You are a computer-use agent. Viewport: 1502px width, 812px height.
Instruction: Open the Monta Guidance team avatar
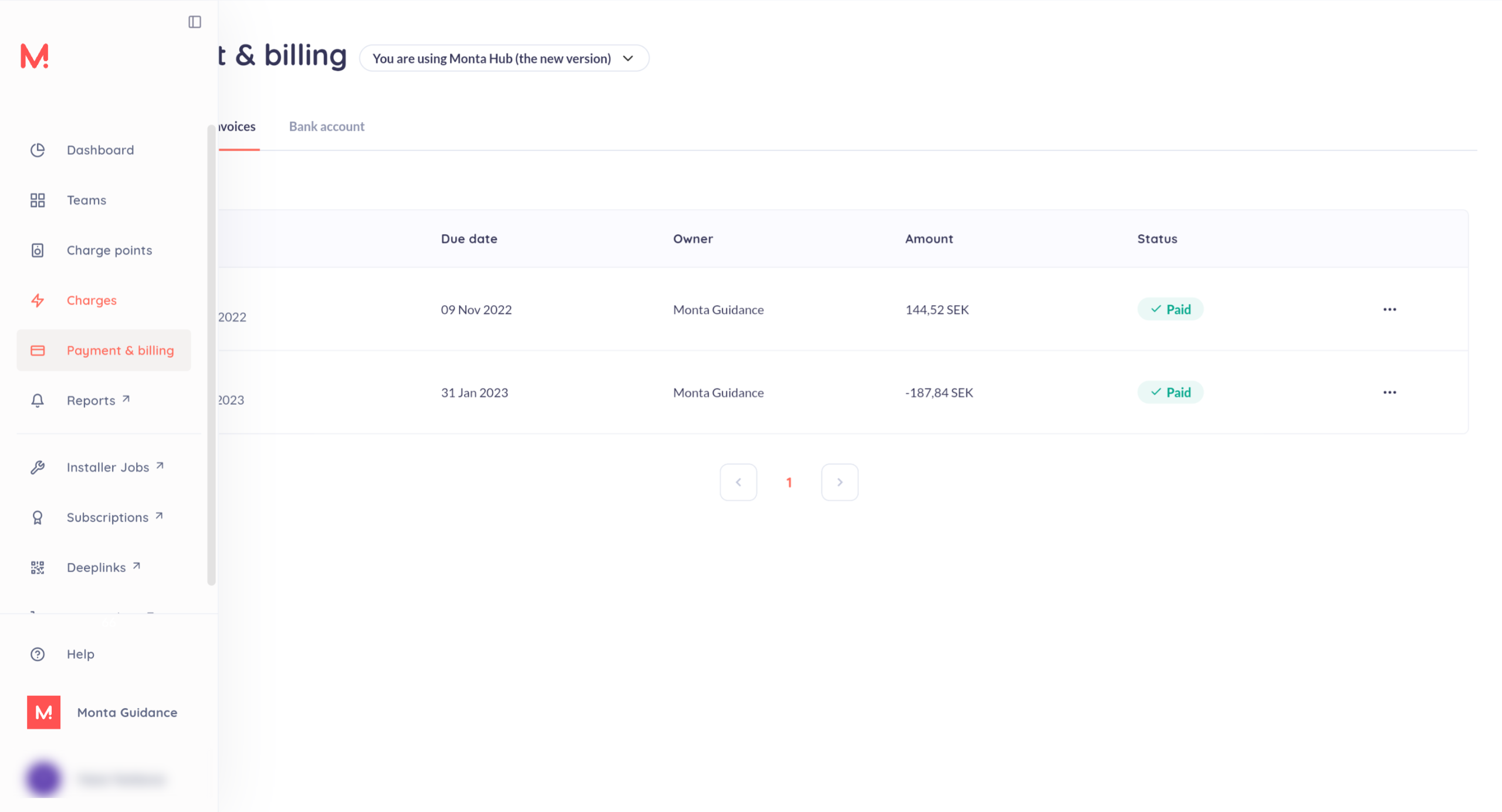44,712
